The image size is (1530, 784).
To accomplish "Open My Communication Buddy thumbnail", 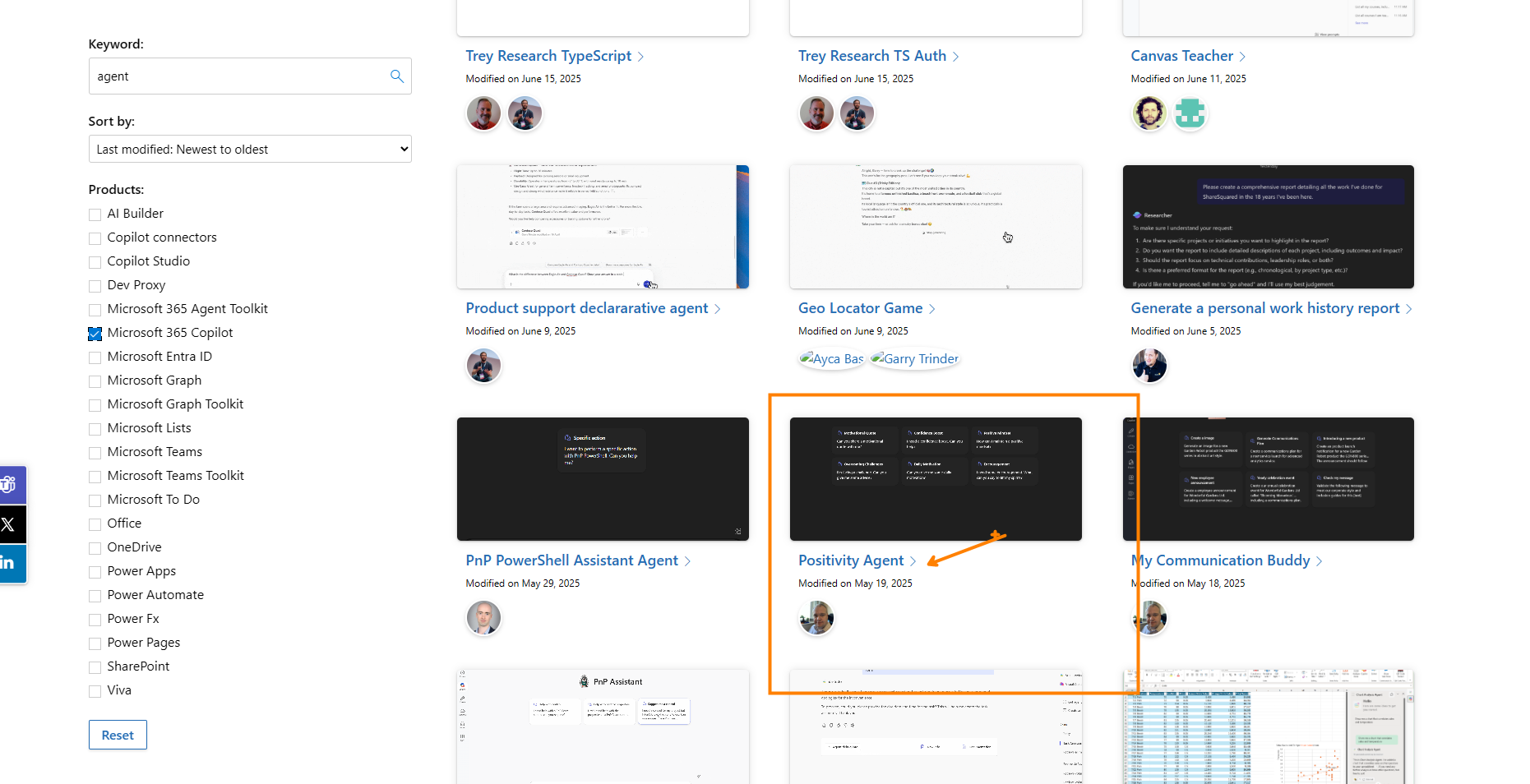I will [x=1269, y=479].
